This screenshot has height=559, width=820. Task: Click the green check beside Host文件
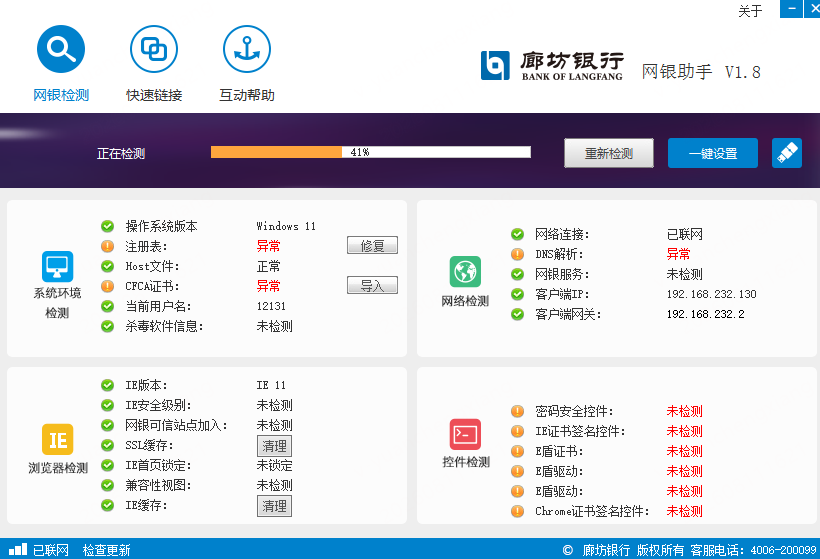coord(107,266)
